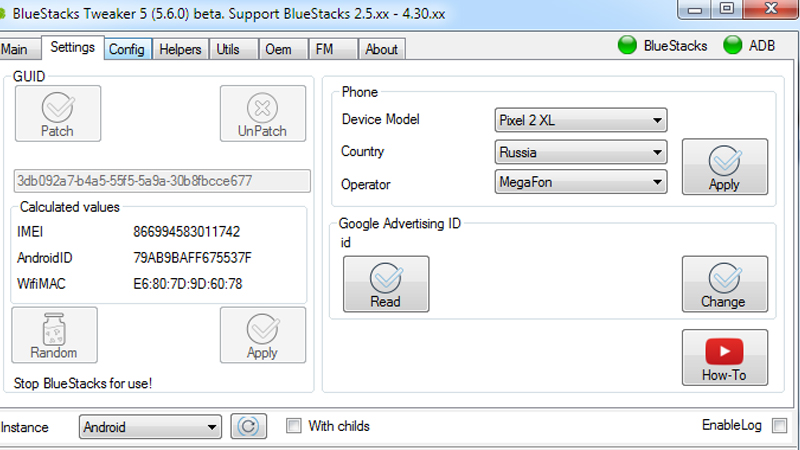
Task: Click into the GUID value field
Action: tap(162, 181)
